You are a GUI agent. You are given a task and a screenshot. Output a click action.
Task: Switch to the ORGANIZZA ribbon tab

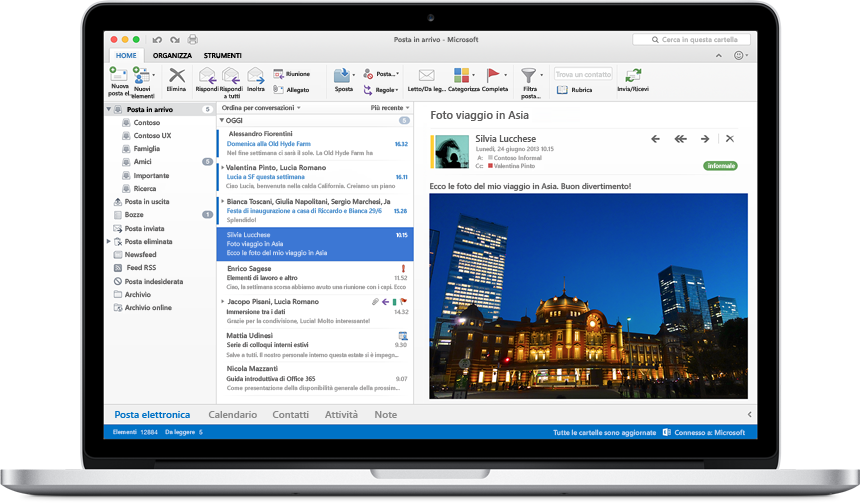[172, 55]
